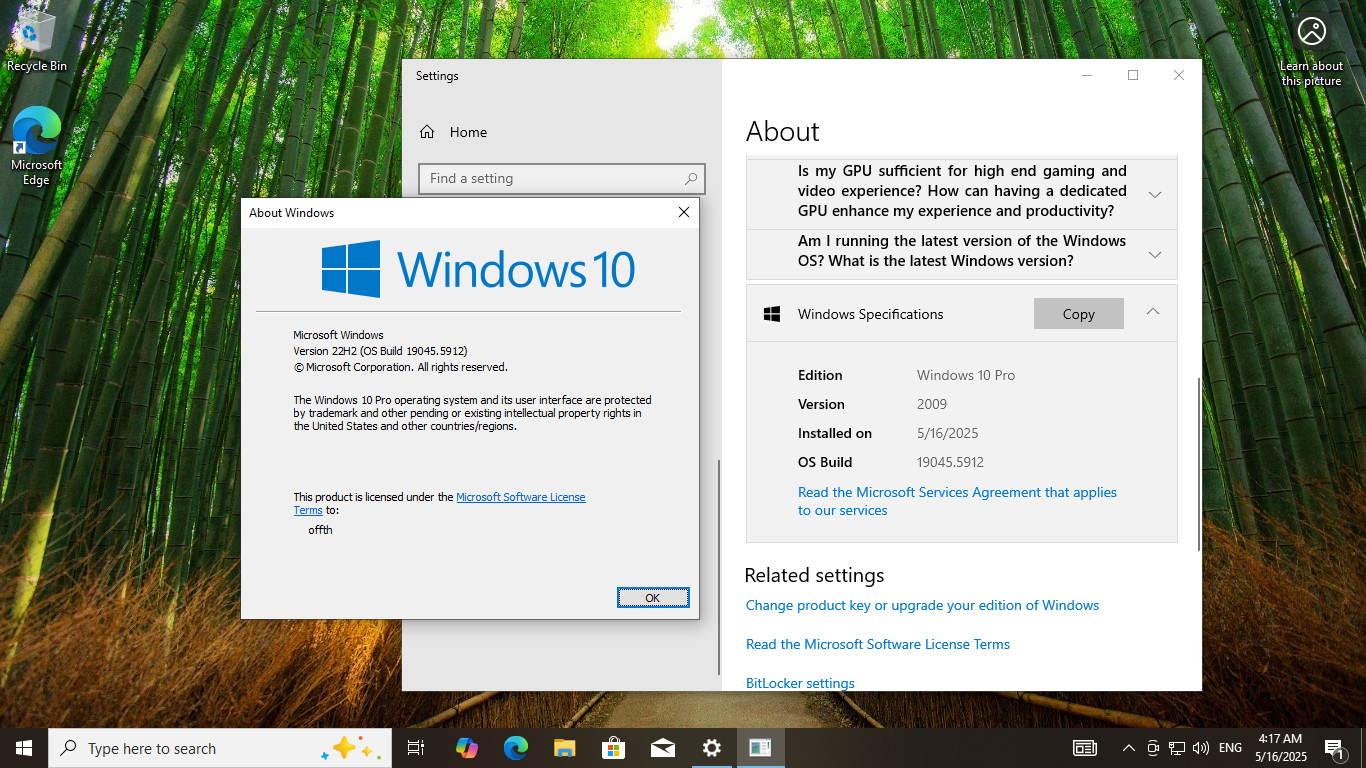Open Change product key or upgrade edition

coord(922,605)
